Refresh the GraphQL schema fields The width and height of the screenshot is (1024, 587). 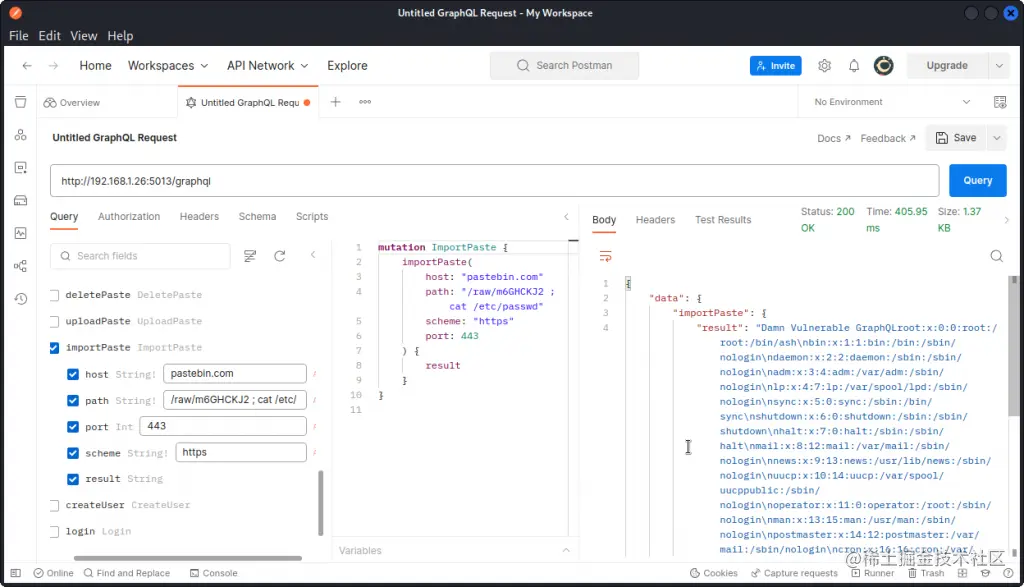pyautogui.click(x=280, y=256)
